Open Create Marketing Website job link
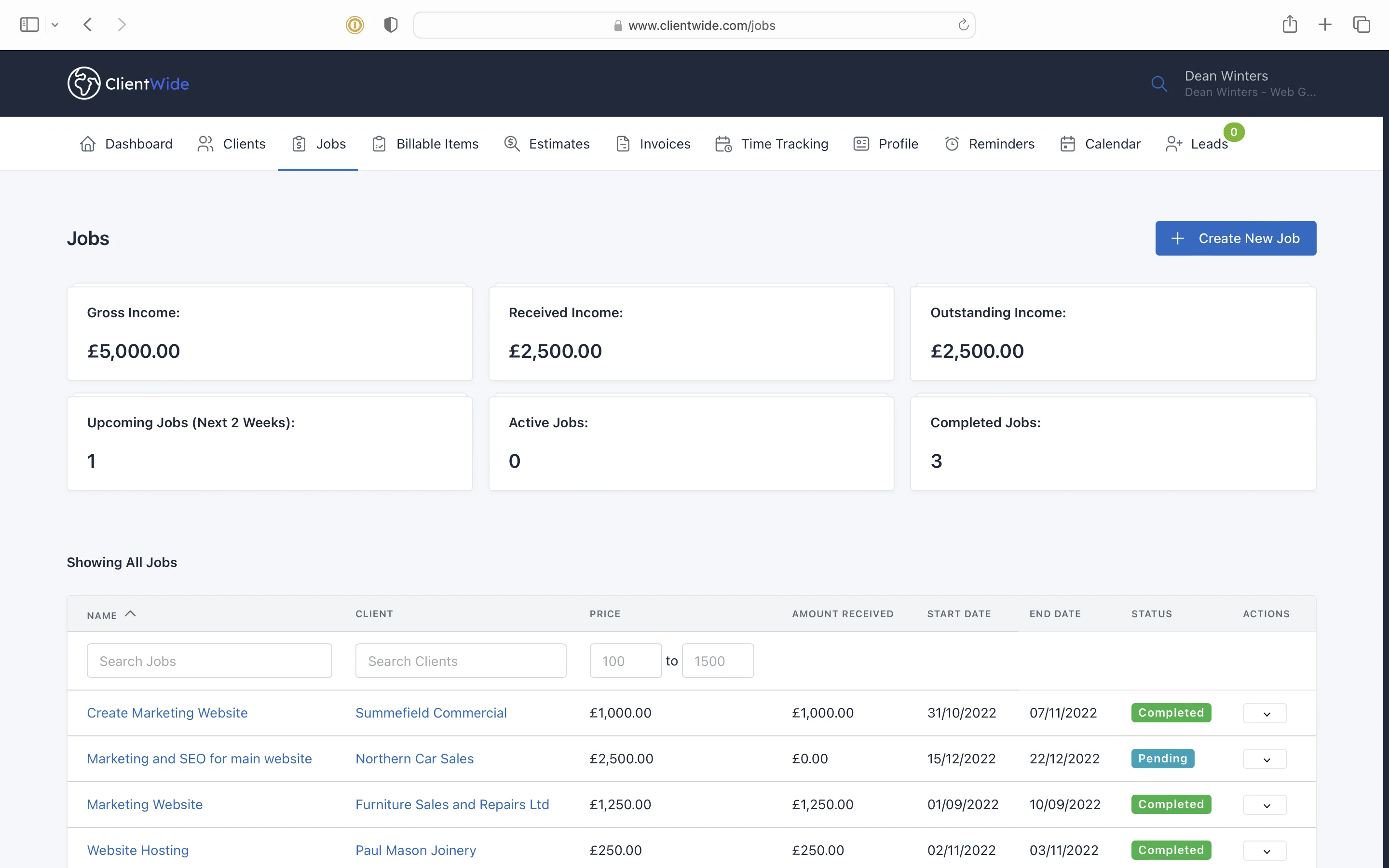Image resolution: width=1389 pixels, height=868 pixels. pyautogui.click(x=168, y=713)
